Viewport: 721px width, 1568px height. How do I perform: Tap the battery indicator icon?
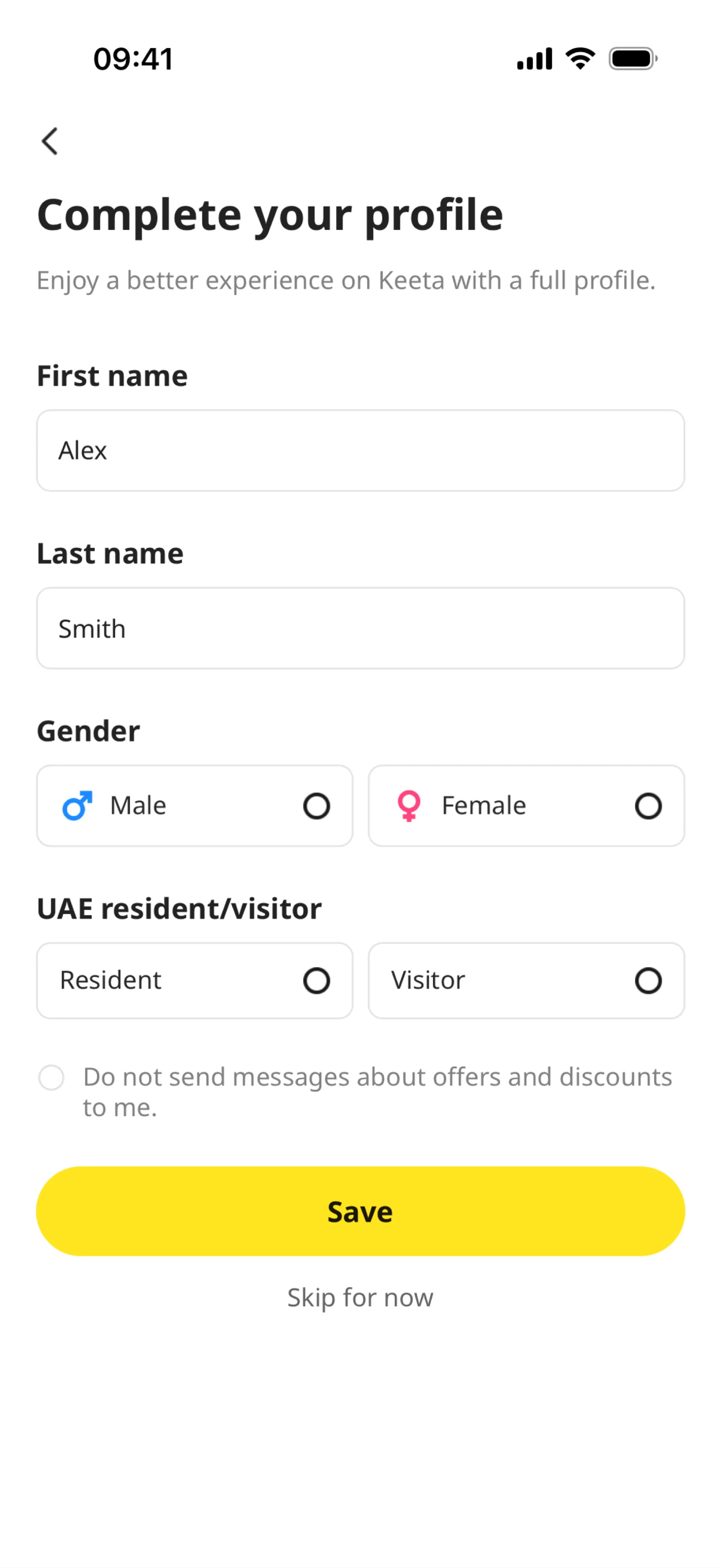tap(633, 59)
